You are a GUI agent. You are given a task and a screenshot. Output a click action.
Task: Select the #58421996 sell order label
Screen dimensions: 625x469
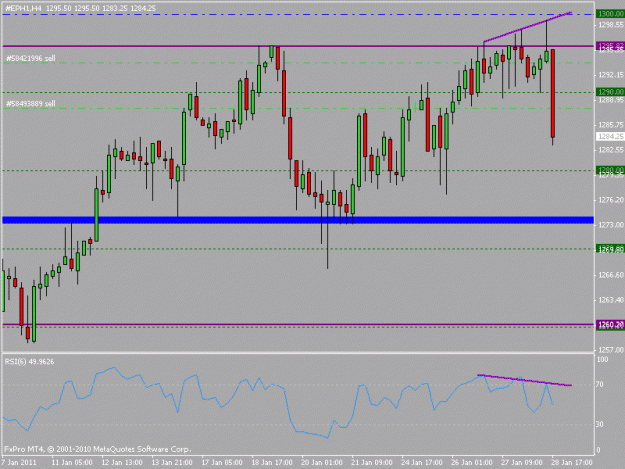point(31,59)
